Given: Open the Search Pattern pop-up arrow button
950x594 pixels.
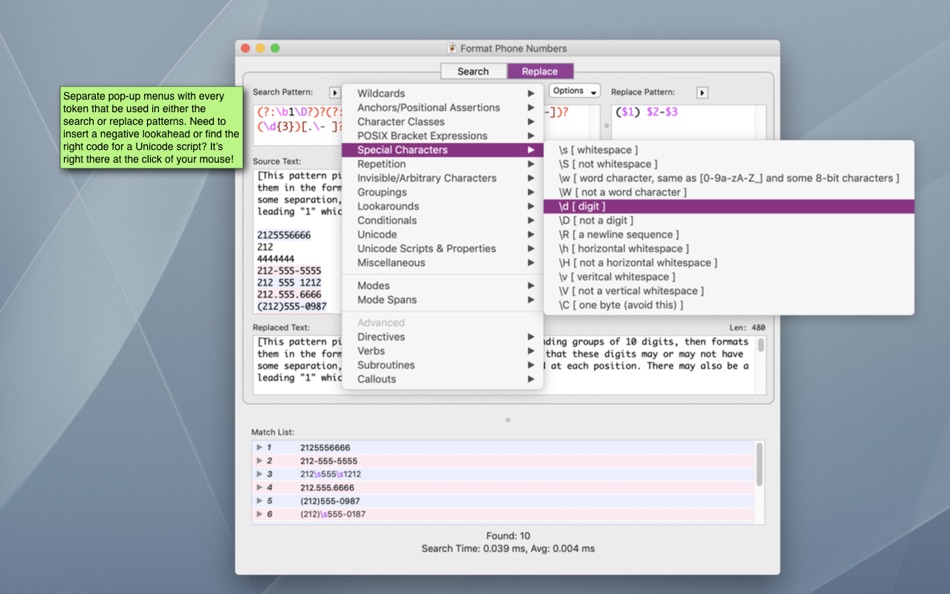Looking at the screenshot, I should [x=334, y=93].
